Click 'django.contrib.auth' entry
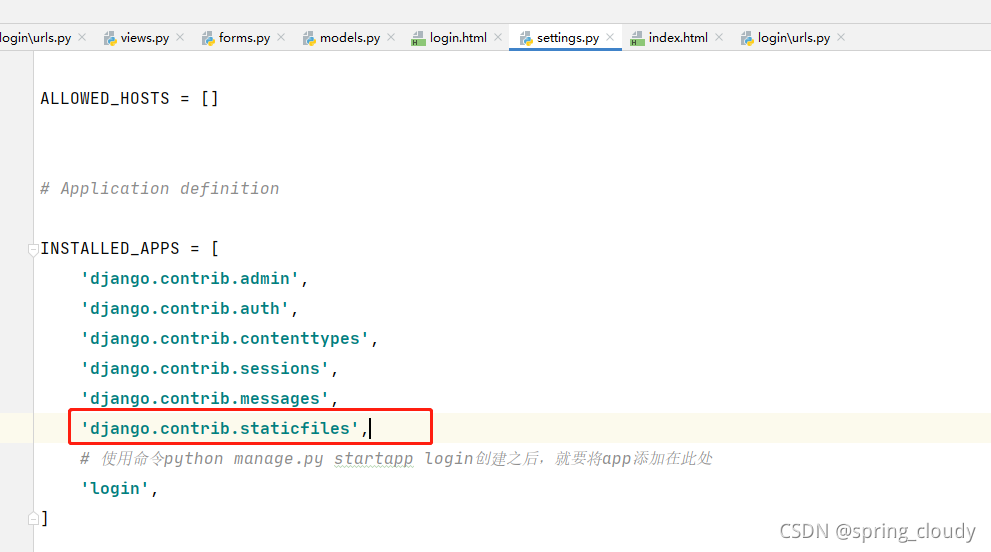The width and height of the screenshot is (991, 552). tap(189, 309)
